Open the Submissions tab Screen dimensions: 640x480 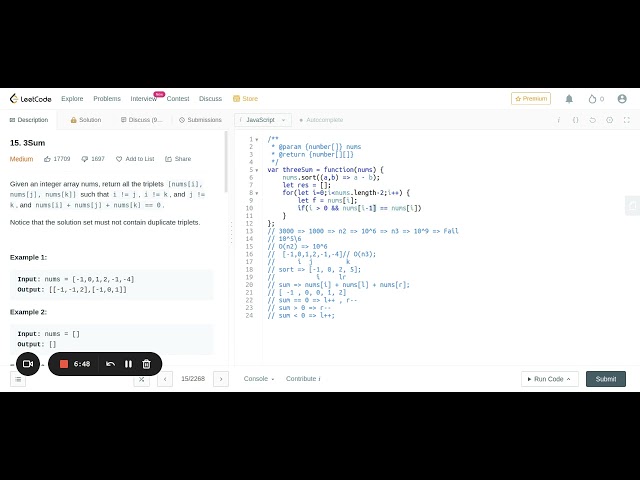tap(200, 120)
